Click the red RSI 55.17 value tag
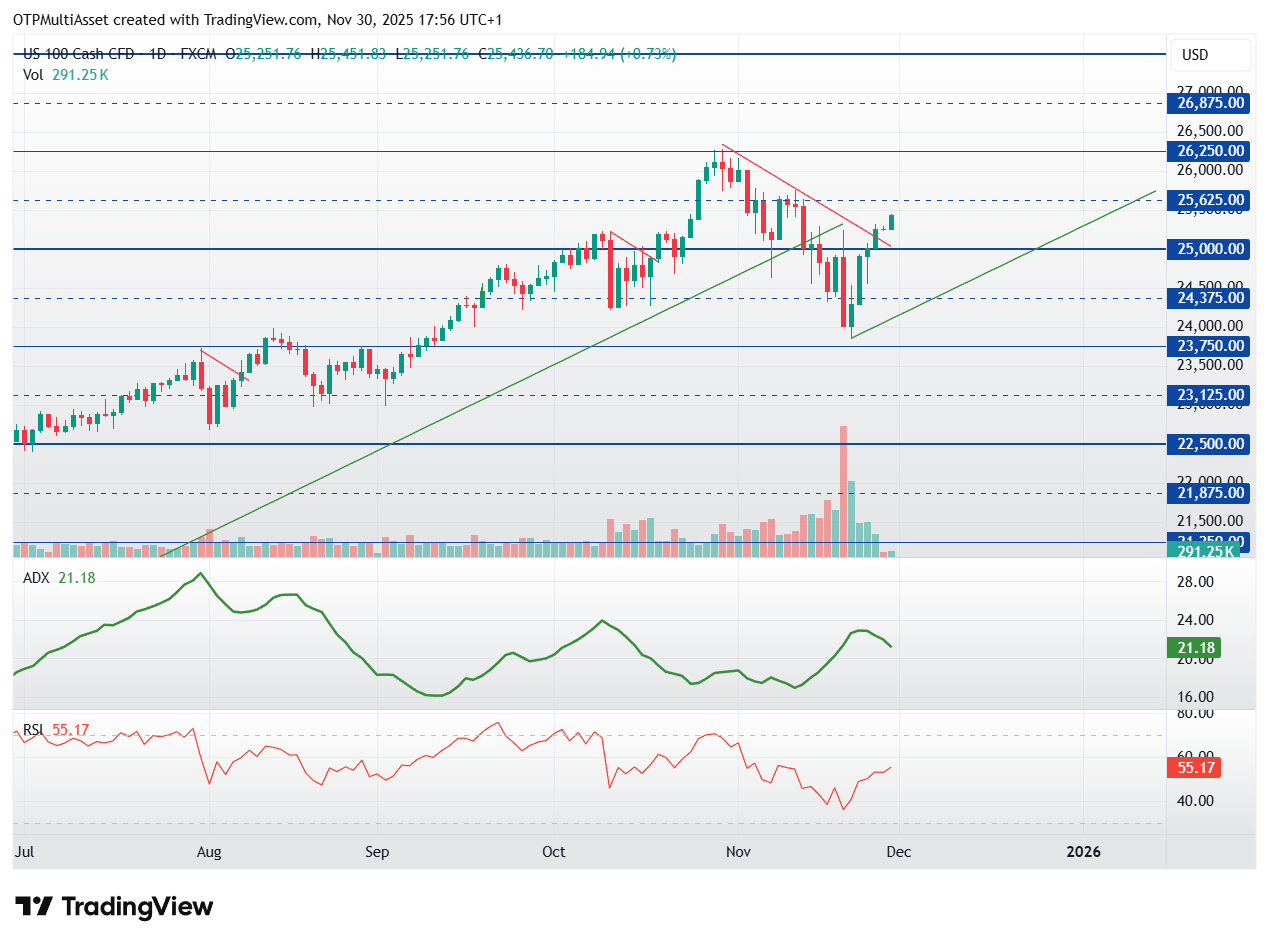The width and height of the screenshot is (1269, 944). [1195, 768]
